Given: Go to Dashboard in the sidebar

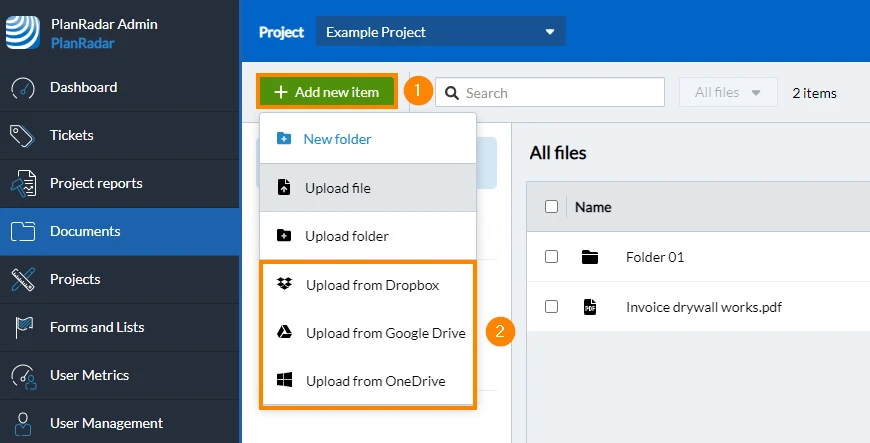Looking at the screenshot, I should 120,88.
